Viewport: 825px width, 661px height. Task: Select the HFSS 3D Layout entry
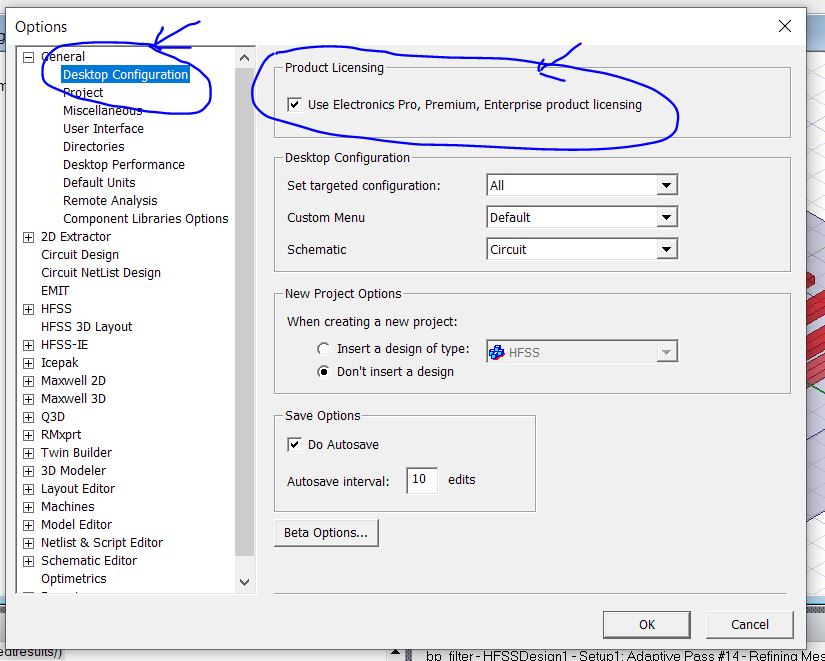pyautogui.click(x=87, y=327)
